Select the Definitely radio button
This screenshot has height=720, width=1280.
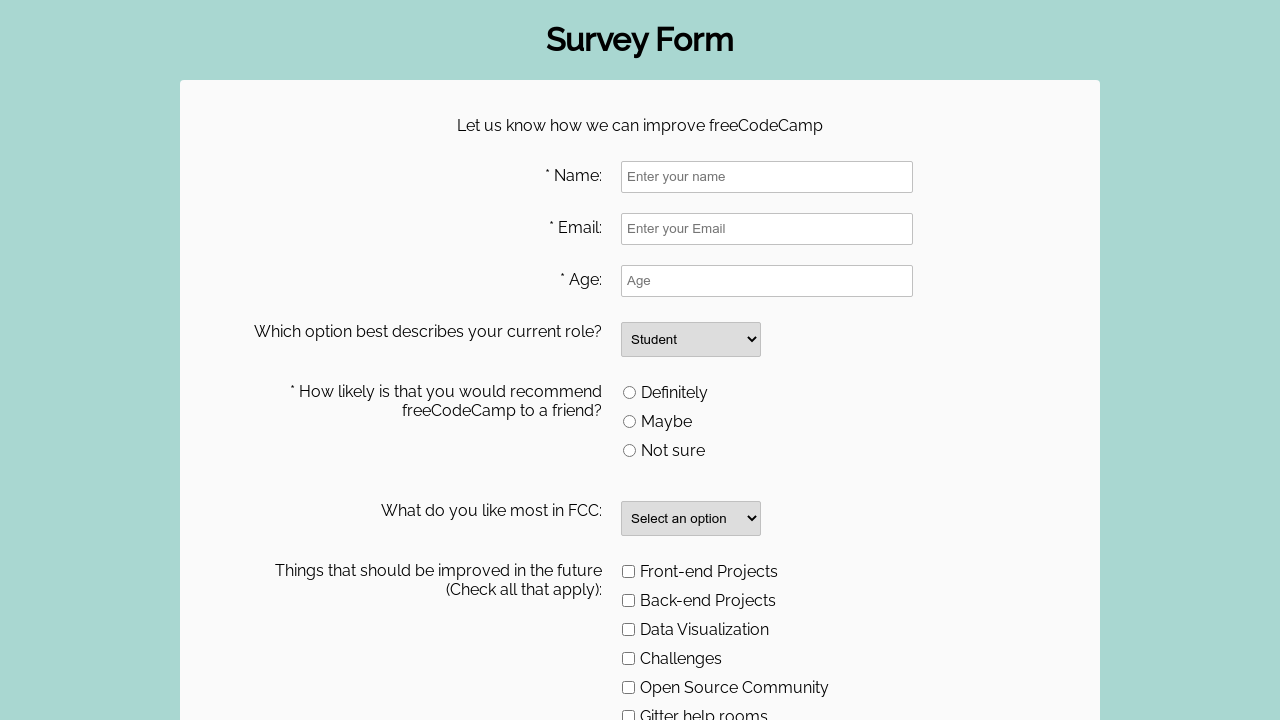pos(629,393)
